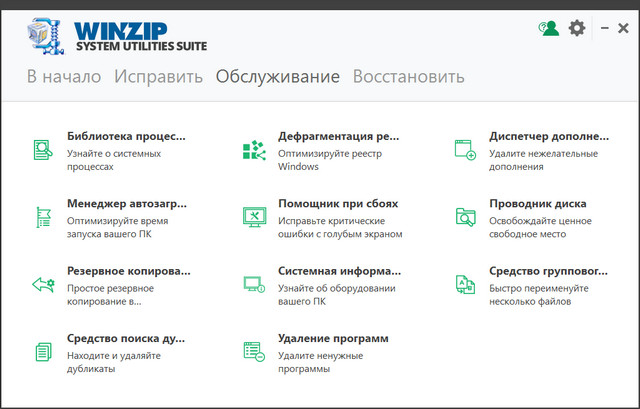Click the Средство группового переименования icon
Image resolution: width=640 pixels, height=409 pixels.
tap(465, 284)
